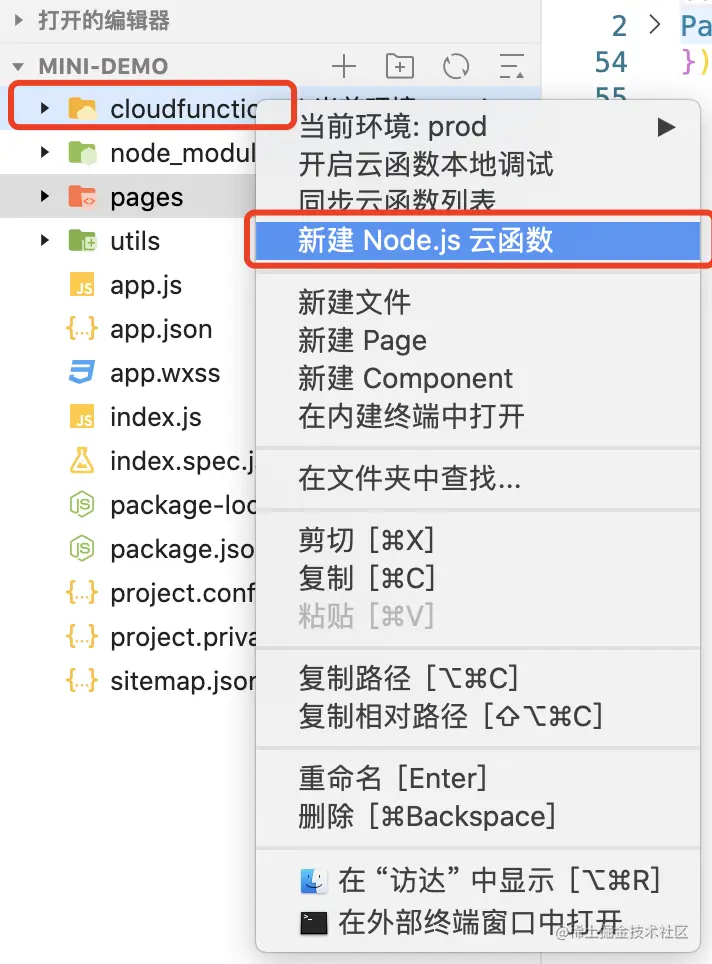Expand the utils folder arrow
The width and height of the screenshot is (712, 964).
(44, 240)
